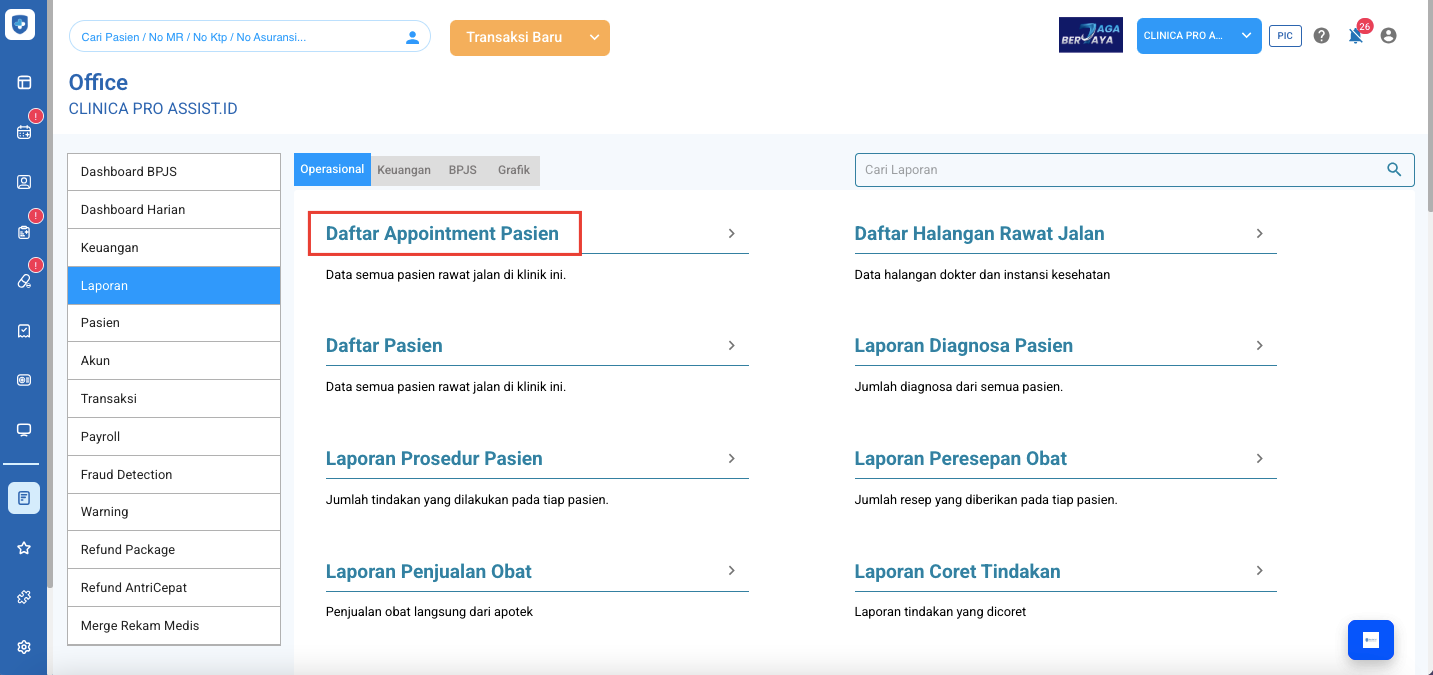Switch to the Keuangan tab

[404, 170]
